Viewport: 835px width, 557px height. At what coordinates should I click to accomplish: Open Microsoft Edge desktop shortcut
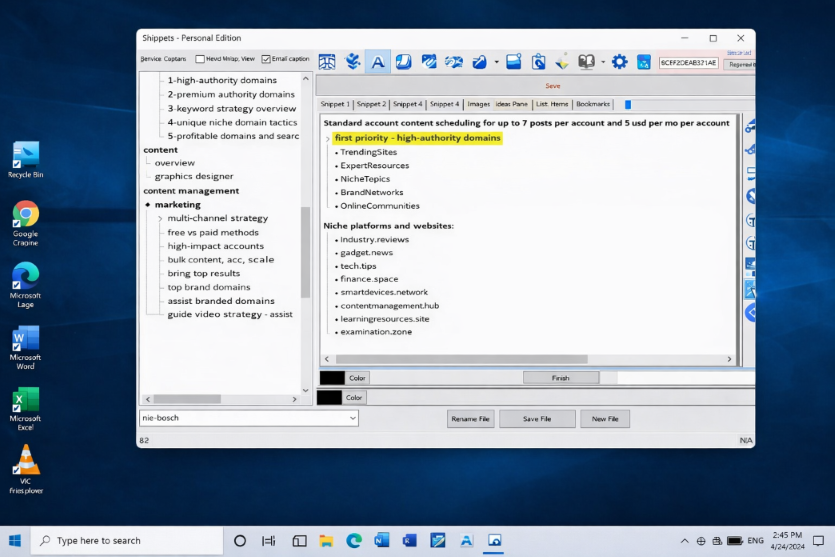point(26,285)
